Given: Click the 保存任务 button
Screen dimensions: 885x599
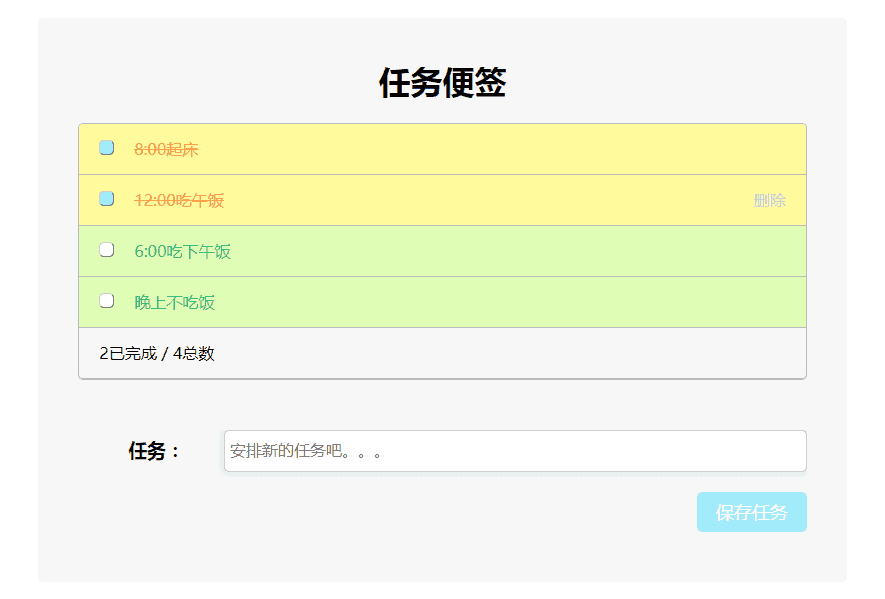Looking at the screenshot, I should tap(751, 512).
